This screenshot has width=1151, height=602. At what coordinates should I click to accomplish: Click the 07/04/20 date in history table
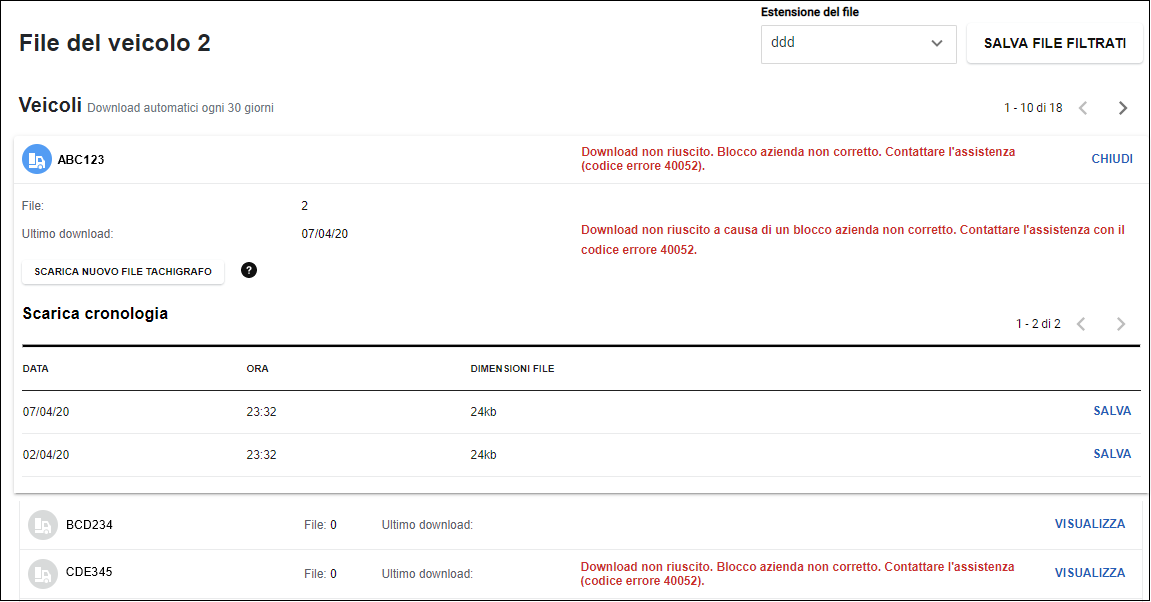pyautogui.click(x=46, y=412)
